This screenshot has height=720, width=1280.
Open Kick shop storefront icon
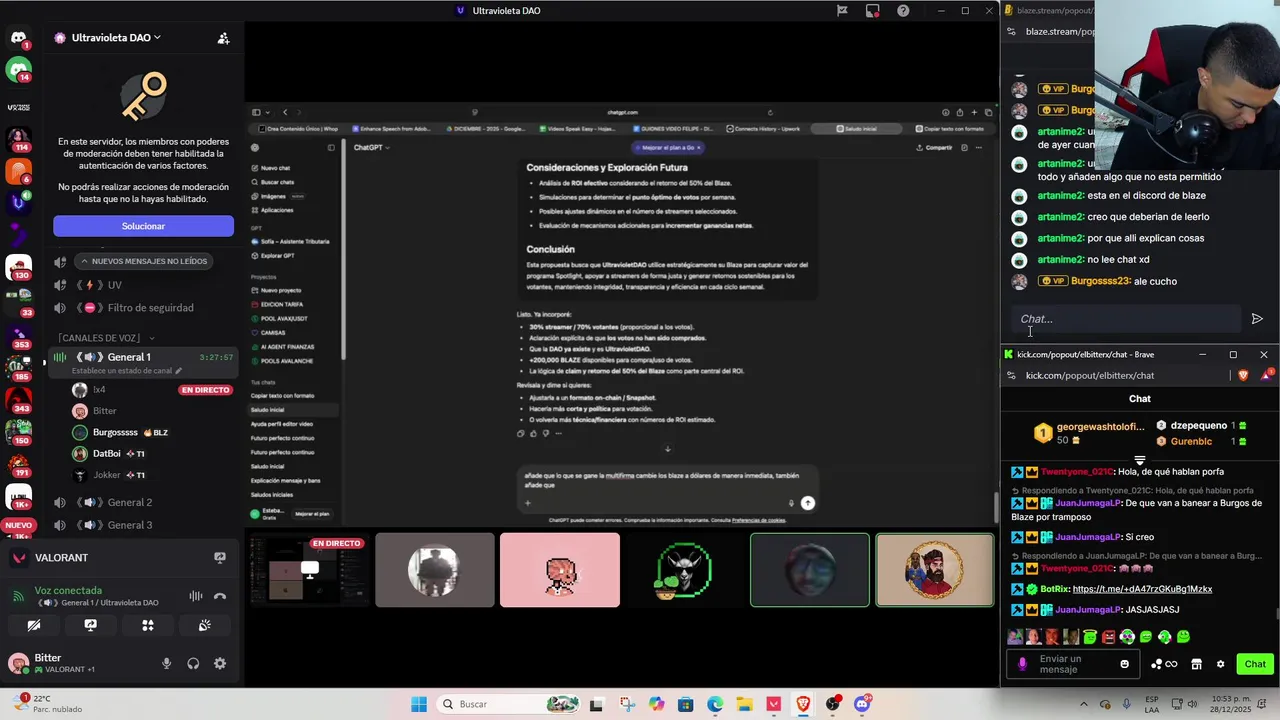[1196, 664]
